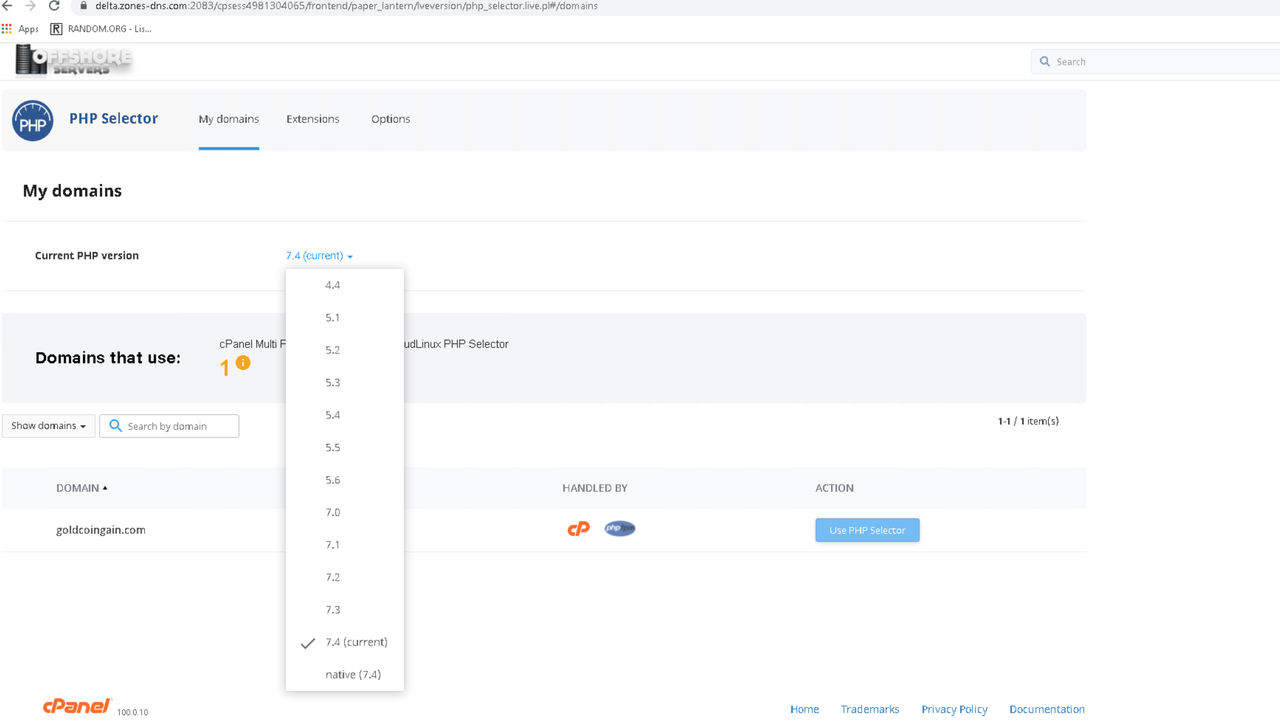
Task: Click the RANDOM.ORG bookmark icon
Action: click(54, 28)
